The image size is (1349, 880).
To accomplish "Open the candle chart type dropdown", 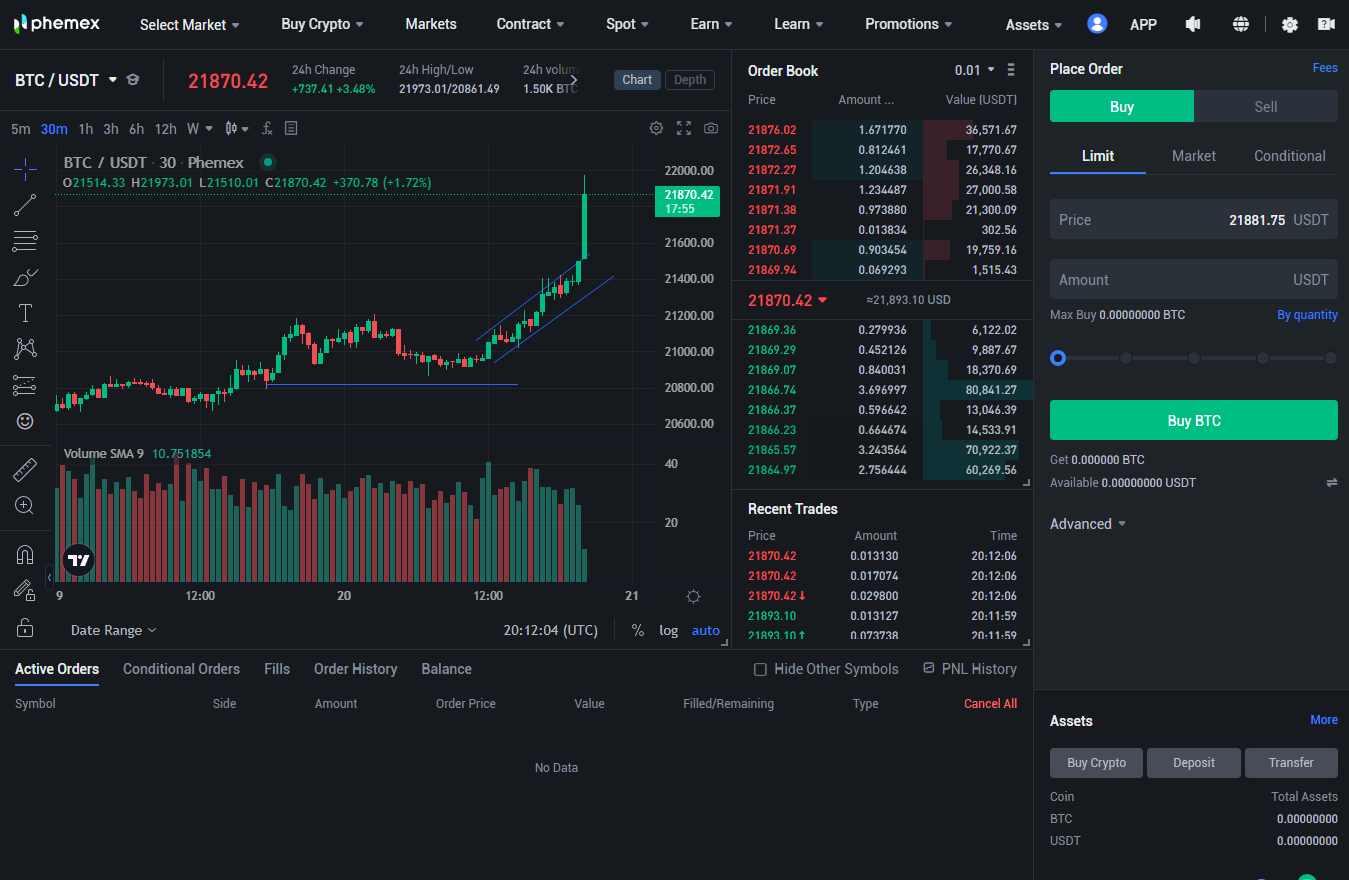I will click(237, 128).
